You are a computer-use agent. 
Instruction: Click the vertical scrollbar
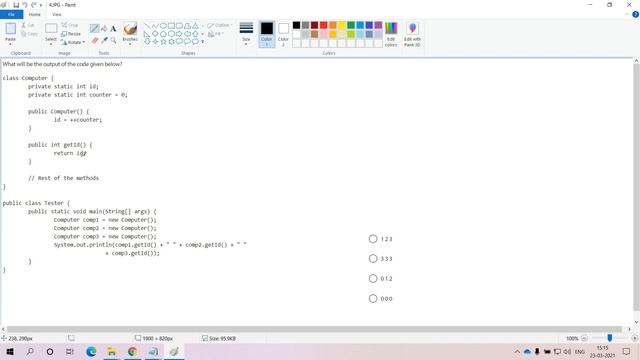[636, 188]
